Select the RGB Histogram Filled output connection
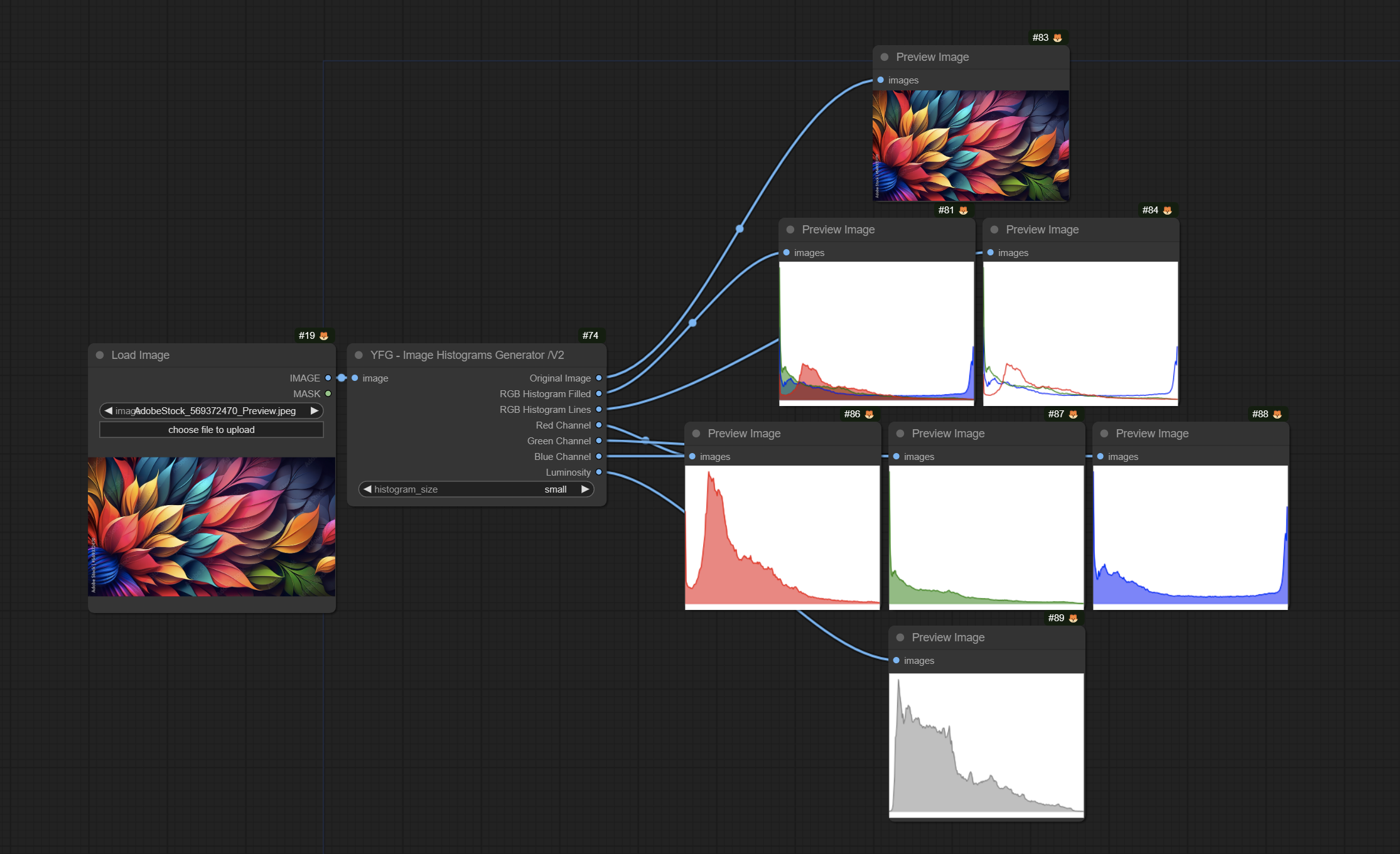The image size is (1400, 854). [601, 392]
